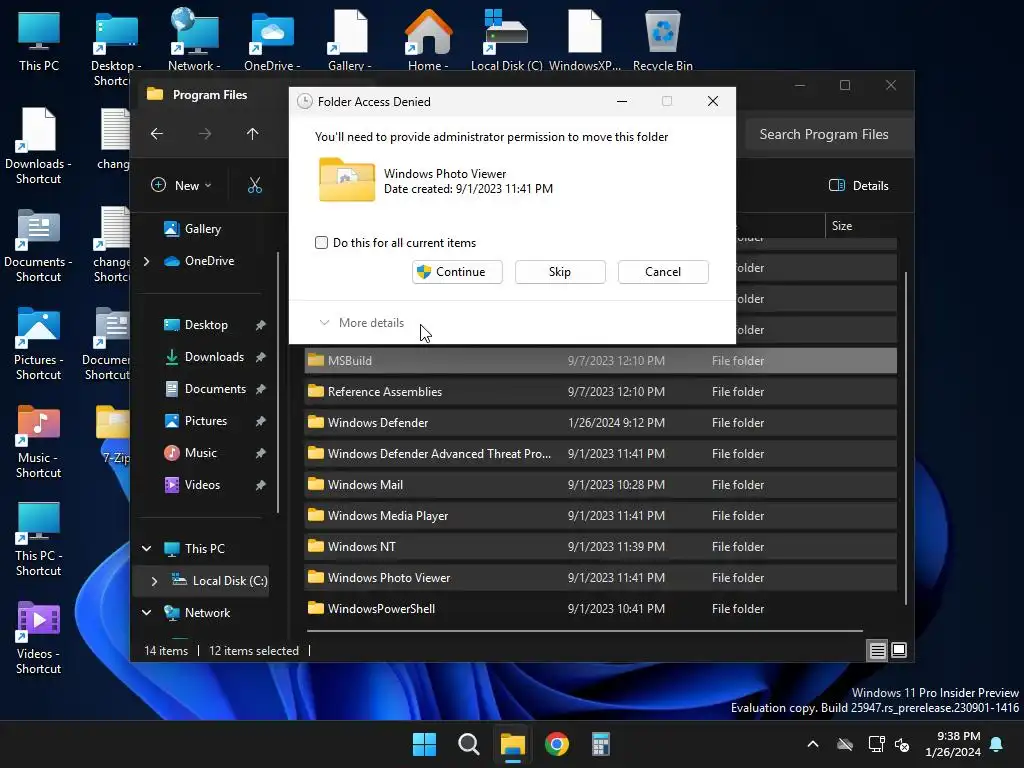
Task: Select Local Disk (C:) in the tree
Action: tap(219, 581)
